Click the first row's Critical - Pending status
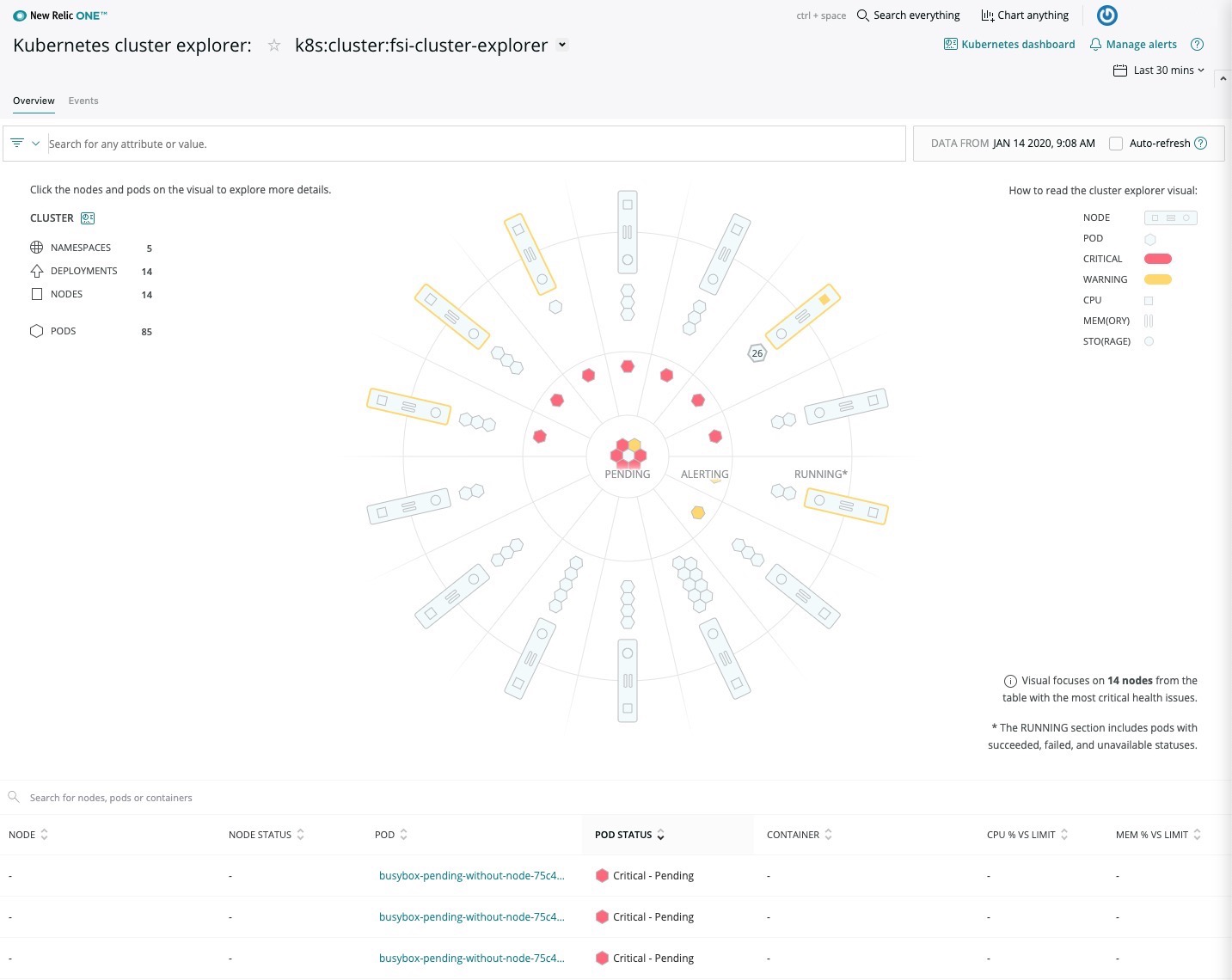The height and width of the screenshot is (980, 1232). (x=645, y=876)
